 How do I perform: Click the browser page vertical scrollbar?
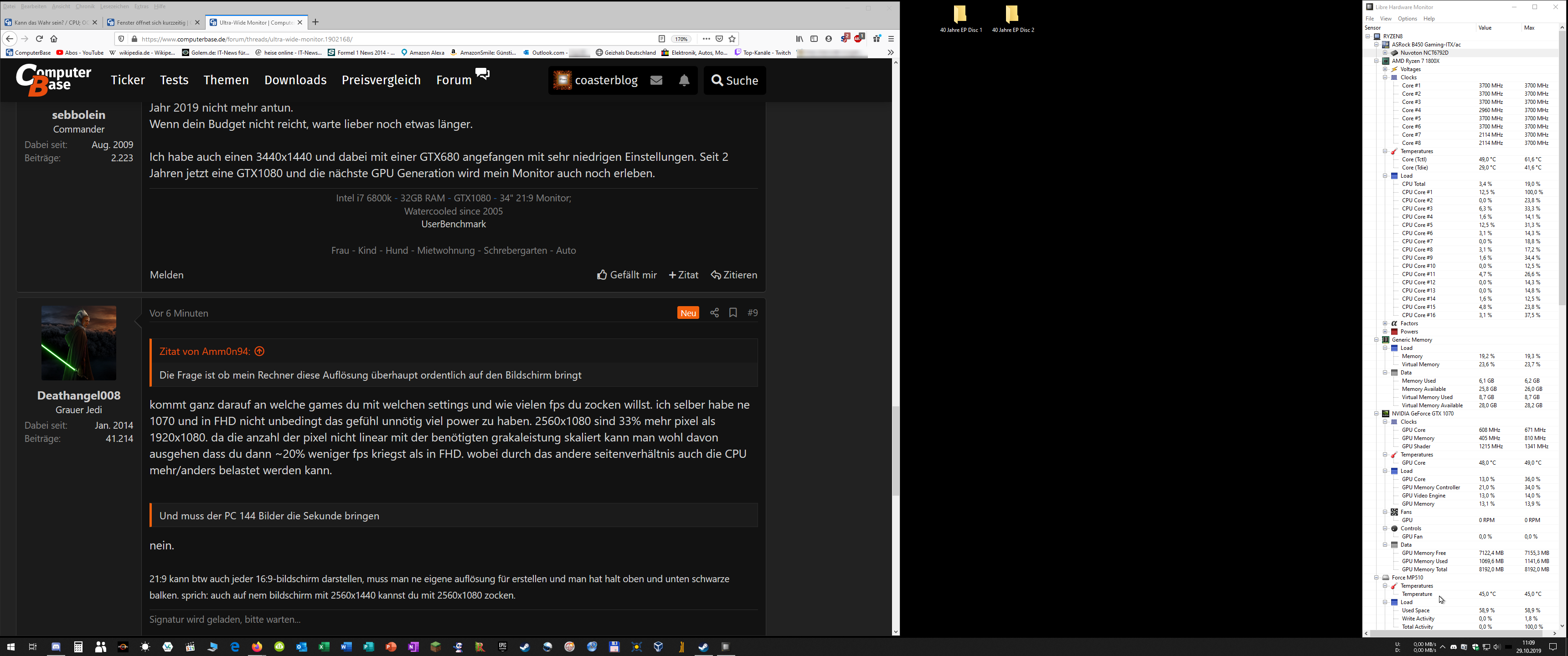[895, 450]
